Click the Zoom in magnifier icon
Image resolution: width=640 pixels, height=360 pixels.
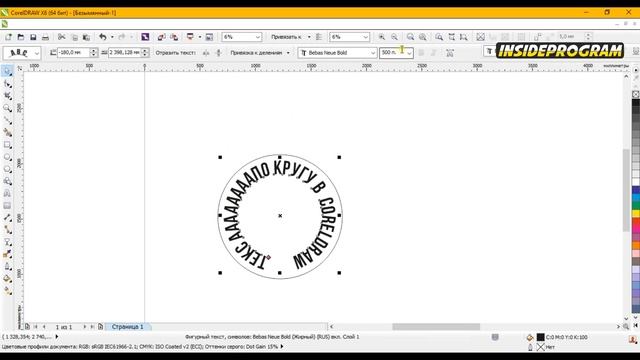[382, 37]
